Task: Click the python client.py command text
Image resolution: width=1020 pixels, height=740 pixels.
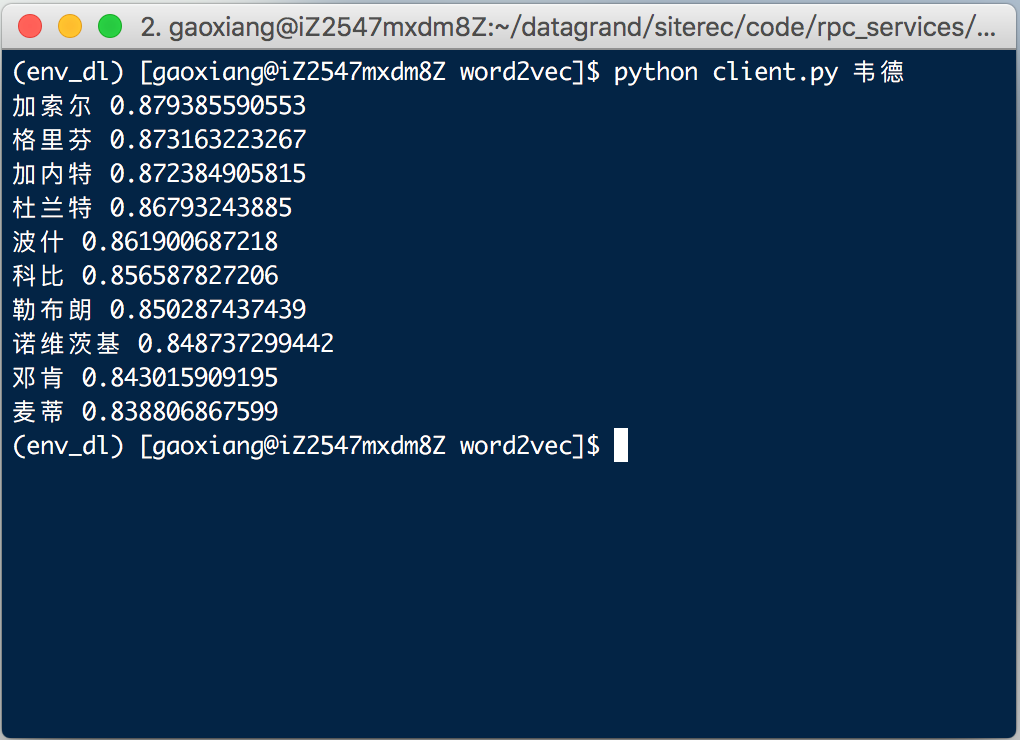Action: (x=726, y=72)
